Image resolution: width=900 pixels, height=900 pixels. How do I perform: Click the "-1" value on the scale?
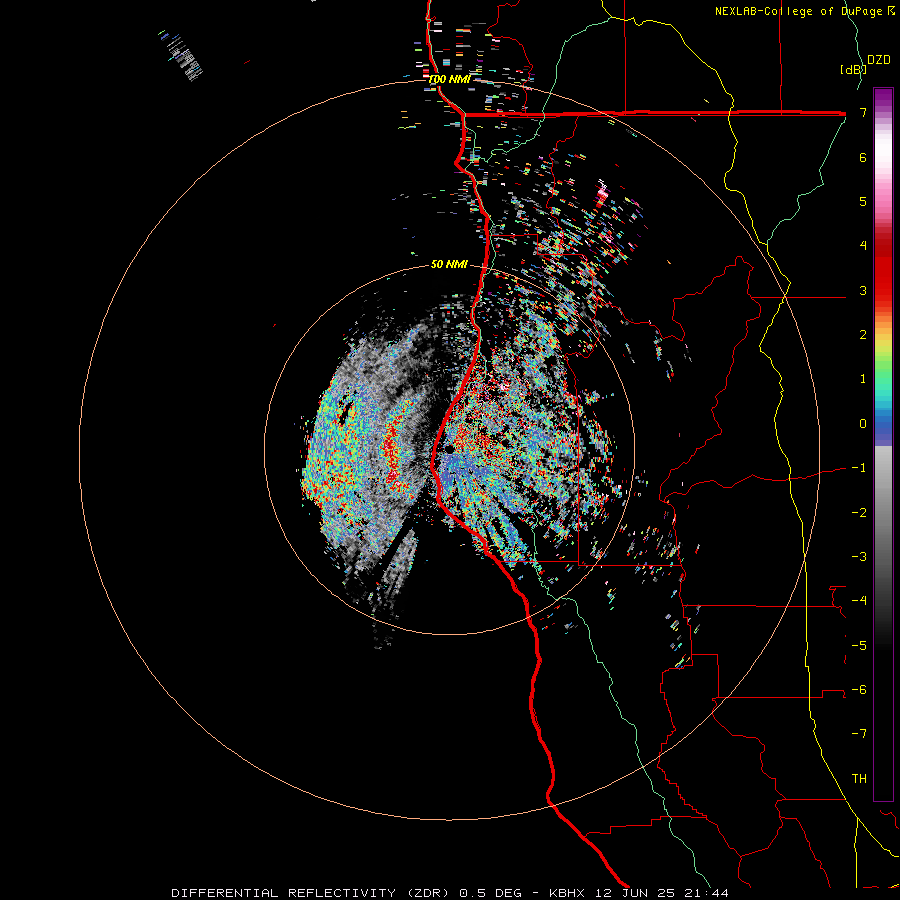(x=859, y=468)
